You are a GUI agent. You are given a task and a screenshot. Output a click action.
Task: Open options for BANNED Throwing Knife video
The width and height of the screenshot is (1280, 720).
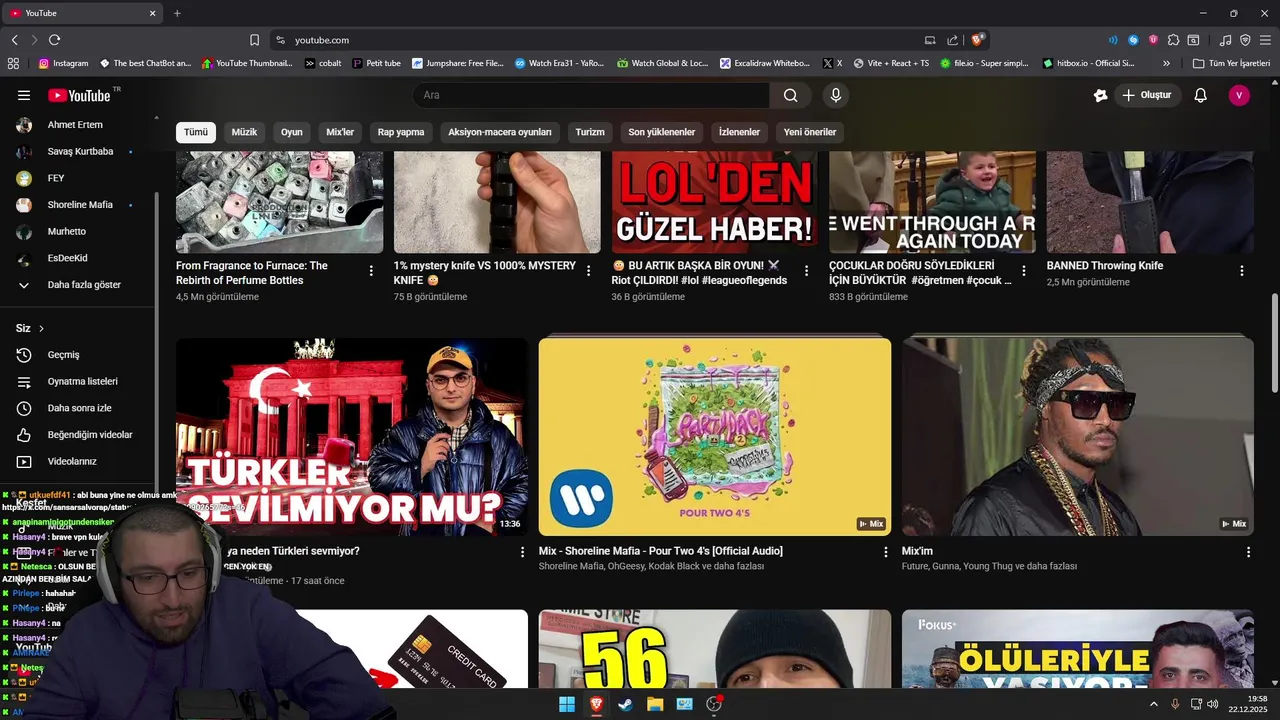[x=1242, y=271]
